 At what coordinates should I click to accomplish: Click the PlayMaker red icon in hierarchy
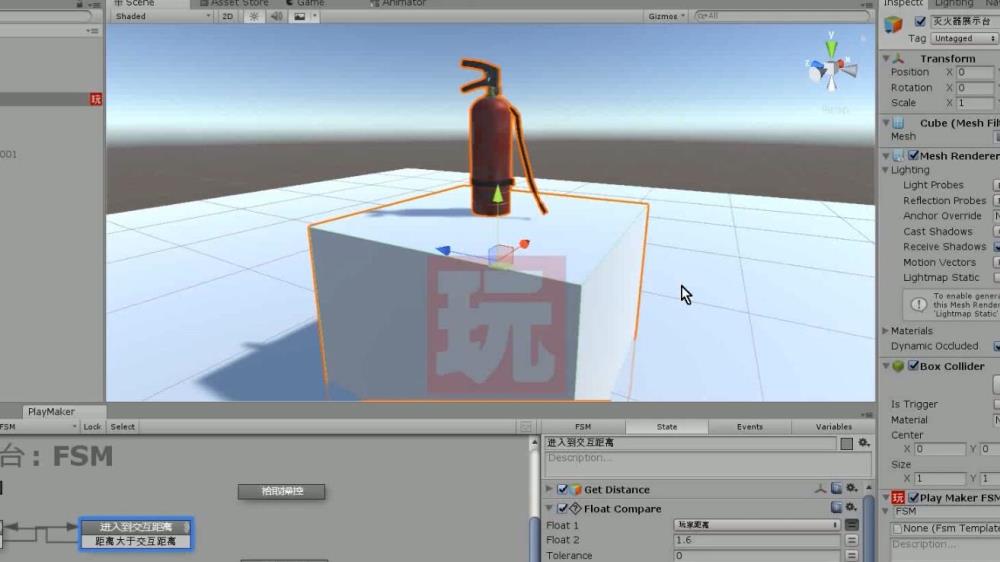96,99
